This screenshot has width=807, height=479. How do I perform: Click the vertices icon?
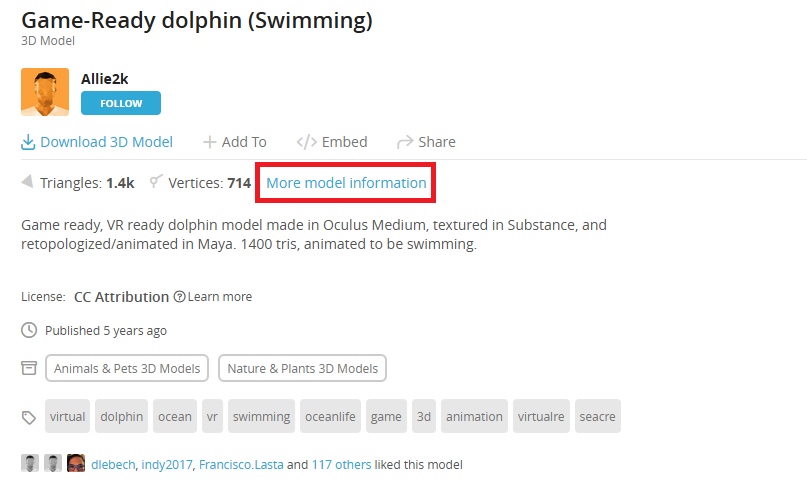(155, 182)
